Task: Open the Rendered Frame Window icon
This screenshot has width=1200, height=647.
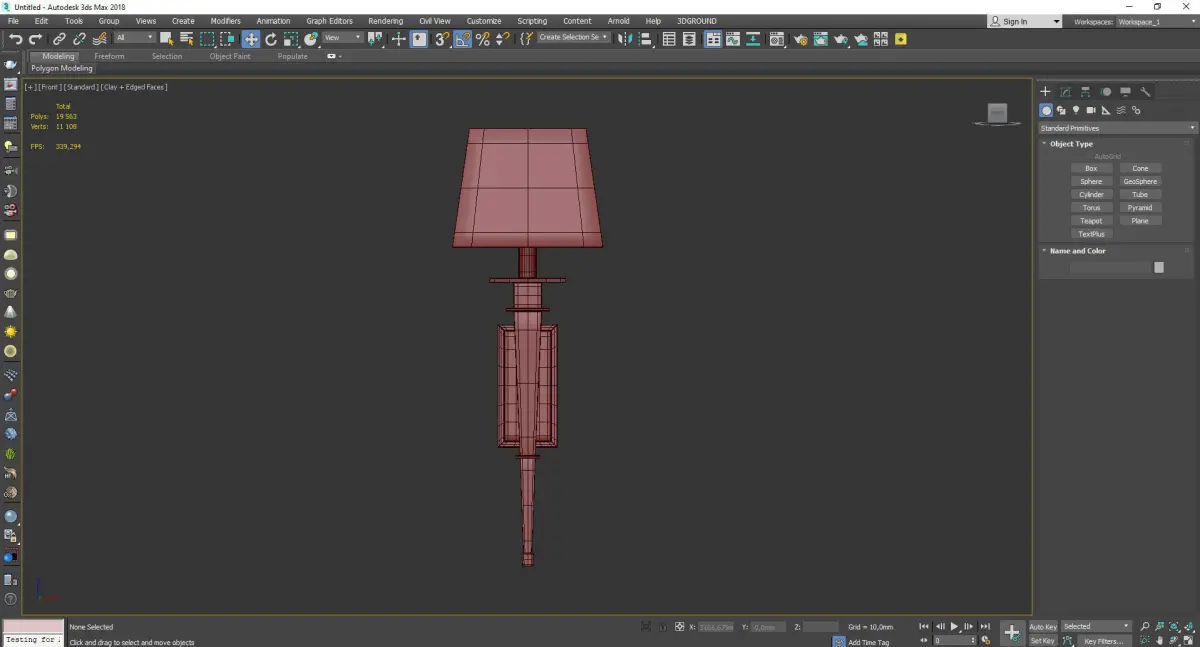Action: coord(821,39)
